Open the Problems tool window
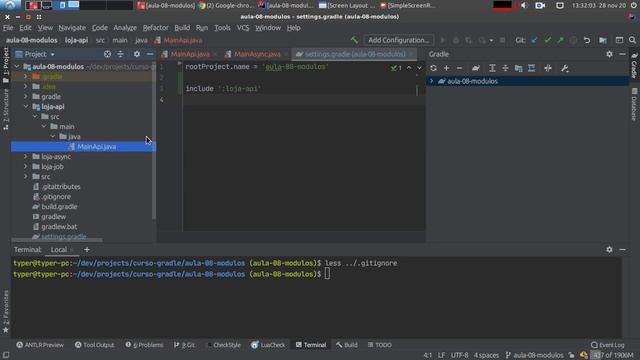 144,345
